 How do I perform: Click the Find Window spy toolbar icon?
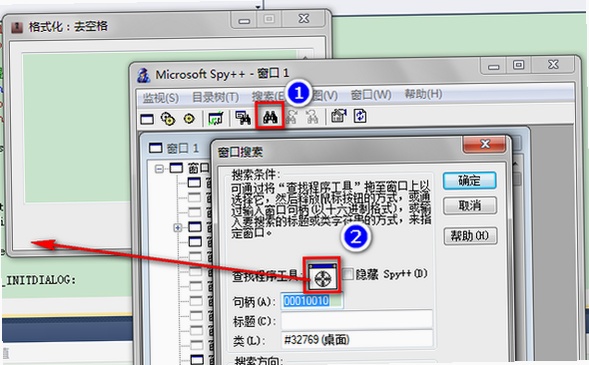click(243, 118)
